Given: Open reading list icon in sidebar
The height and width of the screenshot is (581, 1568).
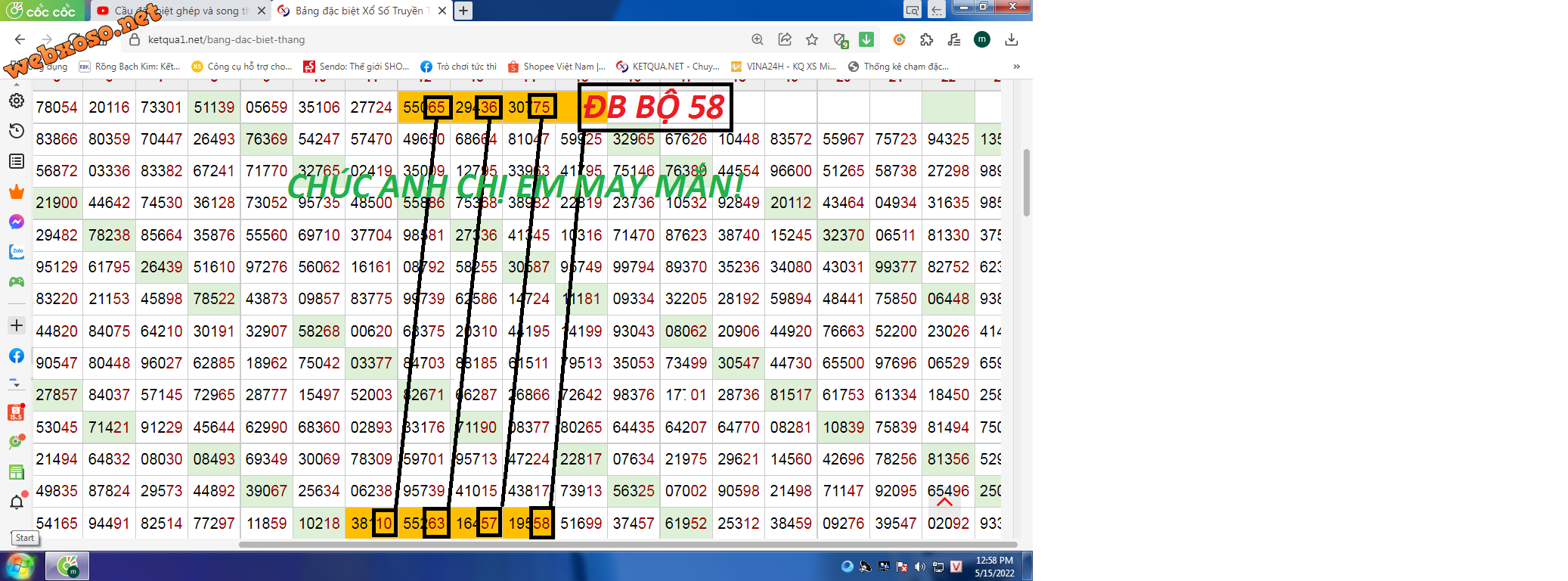Looking at the screenshot, I should [x=17, y=161].
